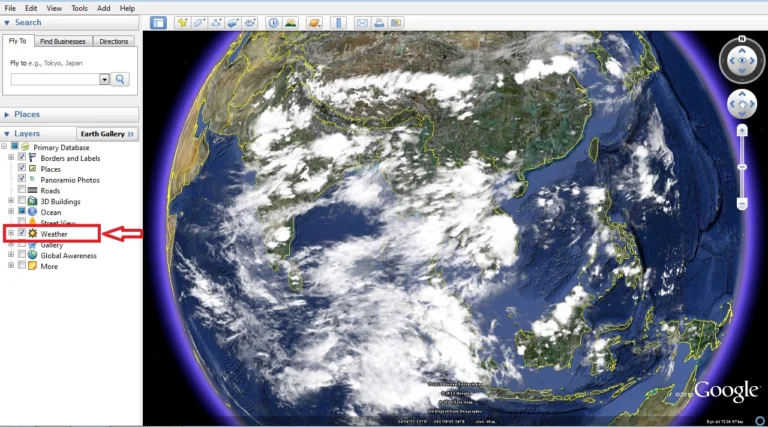Email the current view
Screen dimensions: 768x427
(x=362, y=23)
